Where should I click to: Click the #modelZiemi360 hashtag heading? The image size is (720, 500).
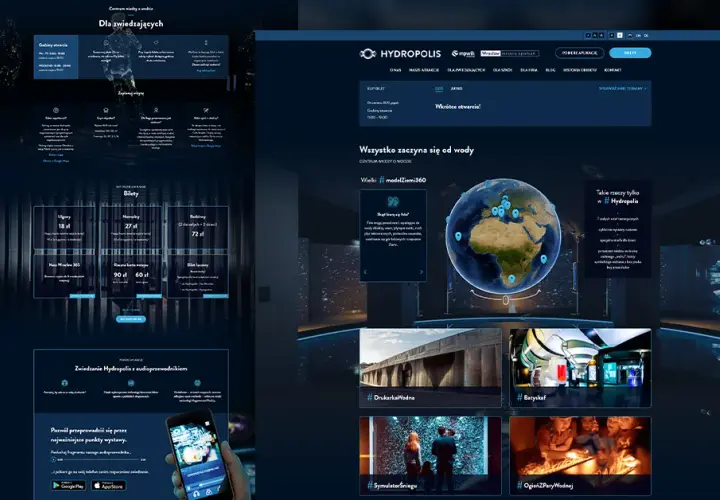point(403,180)
